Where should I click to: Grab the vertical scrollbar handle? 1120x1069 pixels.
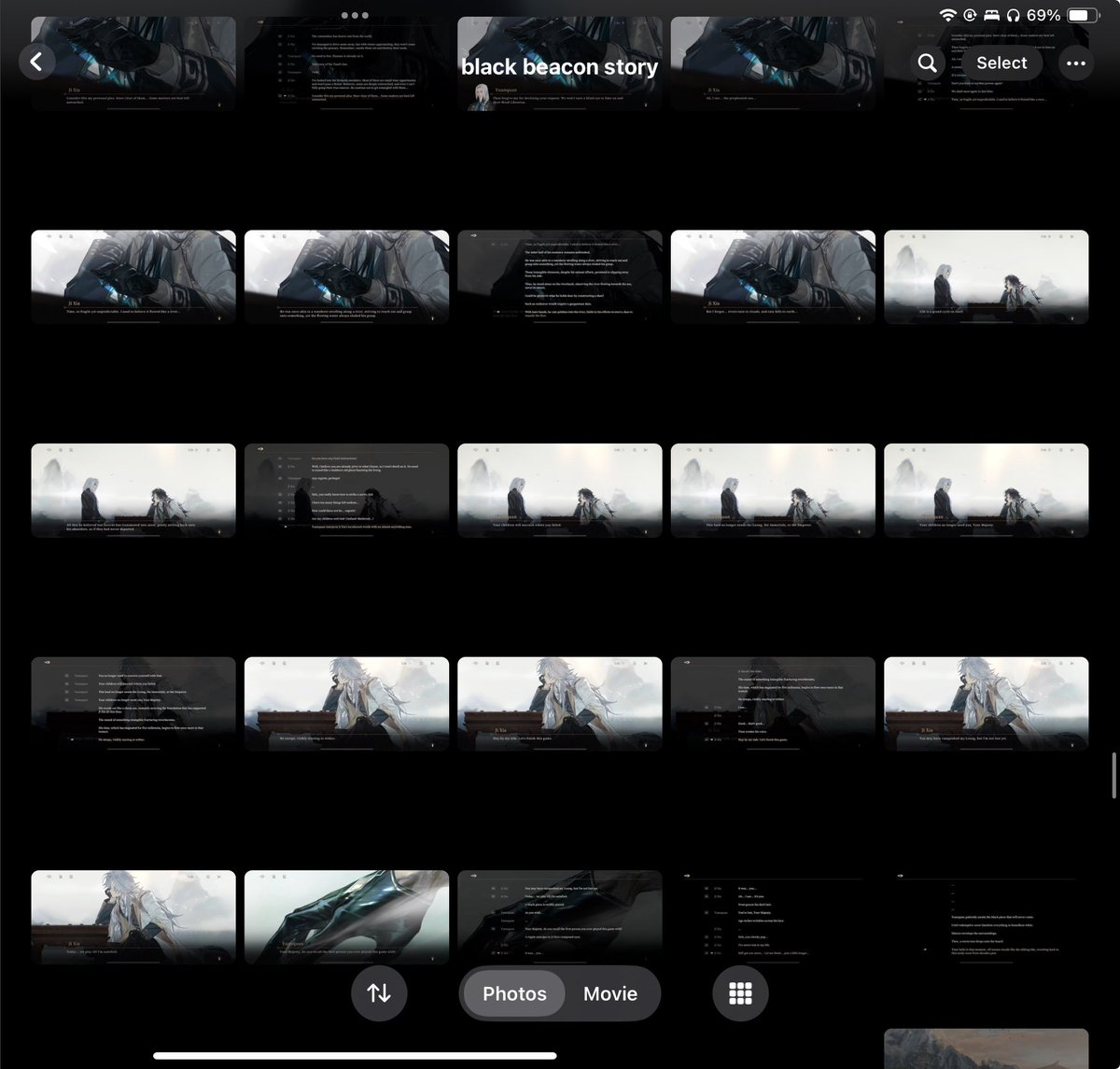click(1114, 774)
